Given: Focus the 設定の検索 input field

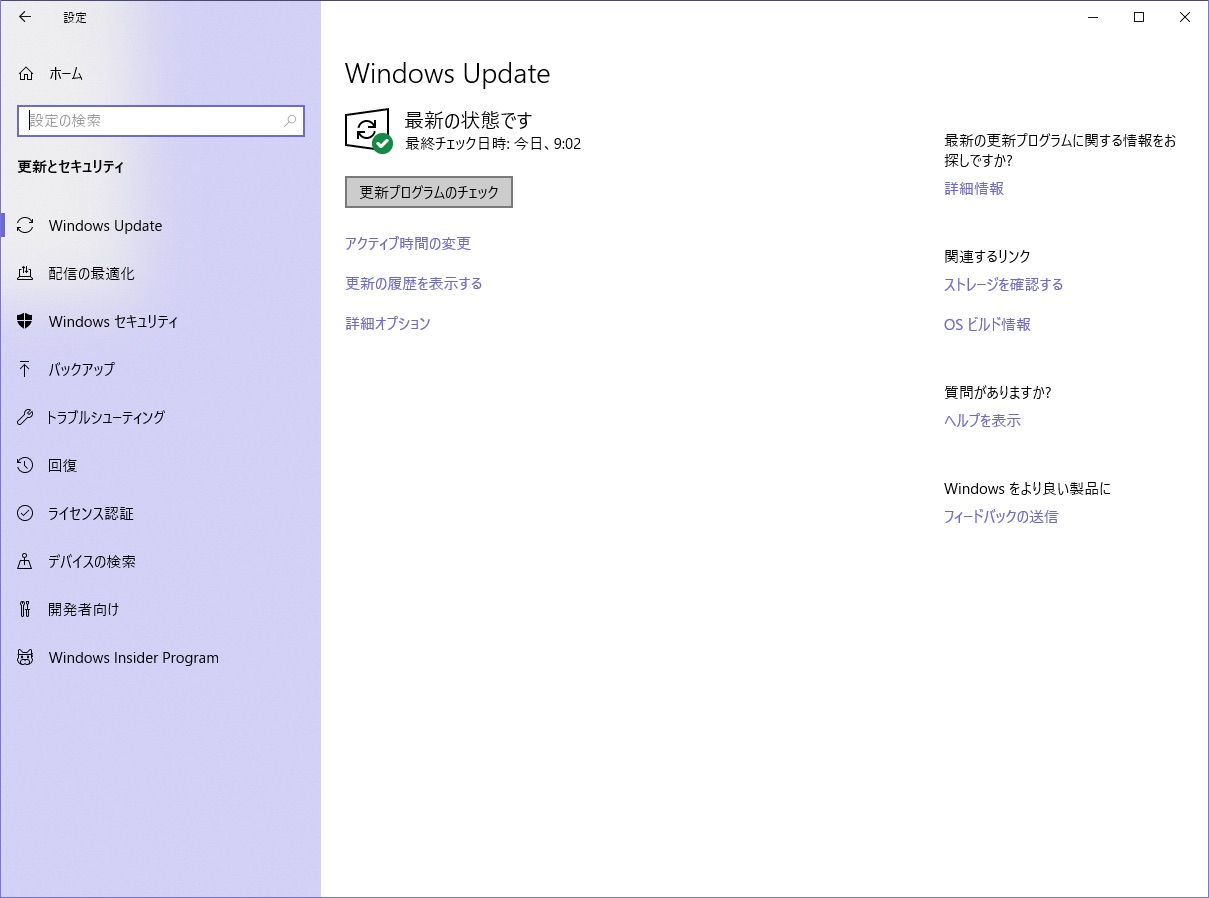Looking at the screenshot, I should tap(161, 121).
